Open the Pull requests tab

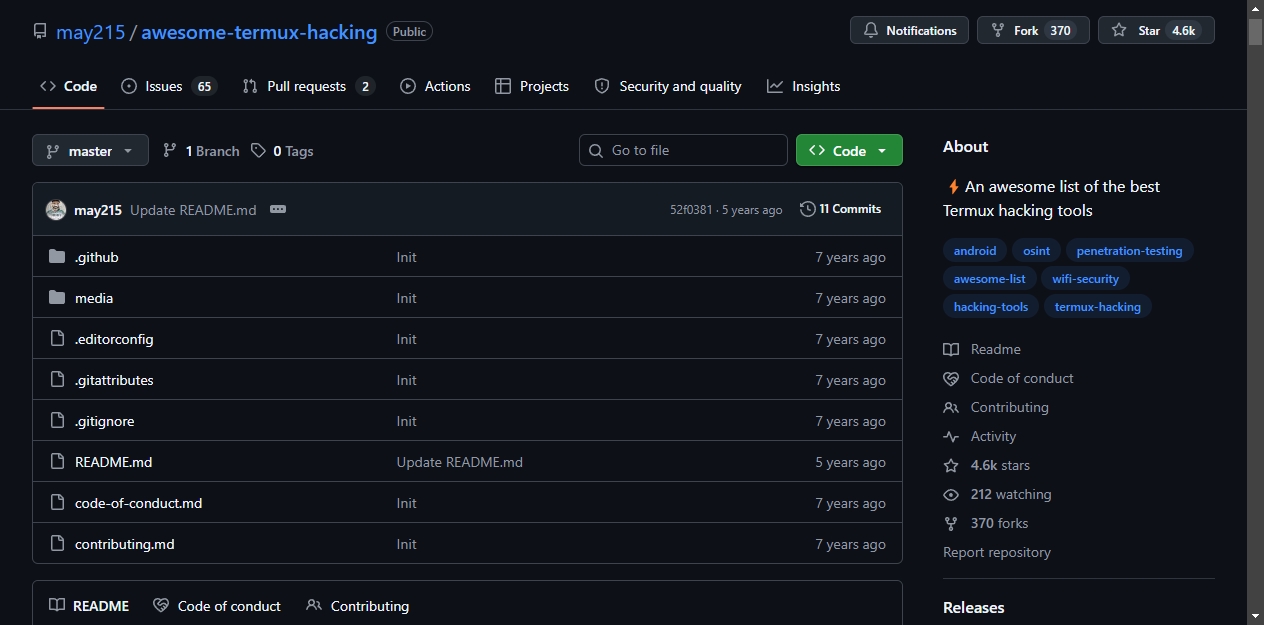308,87
